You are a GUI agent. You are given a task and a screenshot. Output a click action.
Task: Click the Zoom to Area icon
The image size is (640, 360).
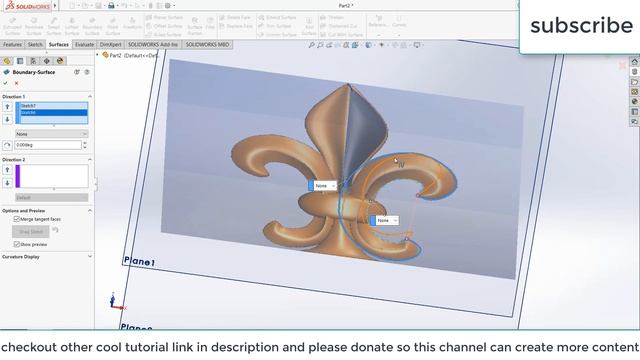(320, 45)
